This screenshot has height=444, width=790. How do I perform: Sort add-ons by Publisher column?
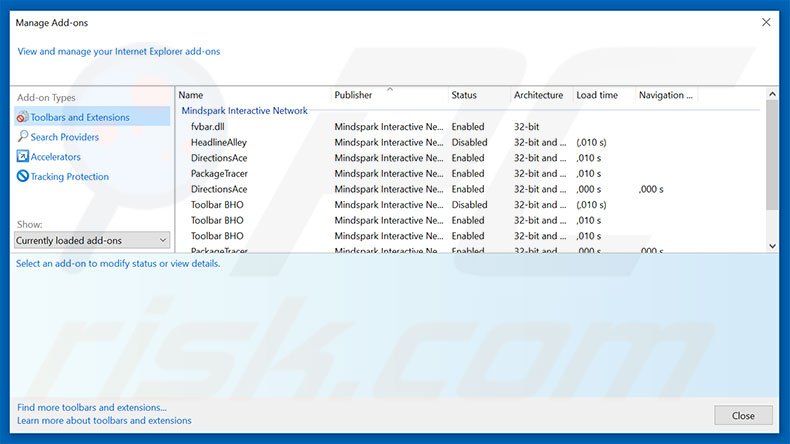pyautogui.click(x=353, y=95)
